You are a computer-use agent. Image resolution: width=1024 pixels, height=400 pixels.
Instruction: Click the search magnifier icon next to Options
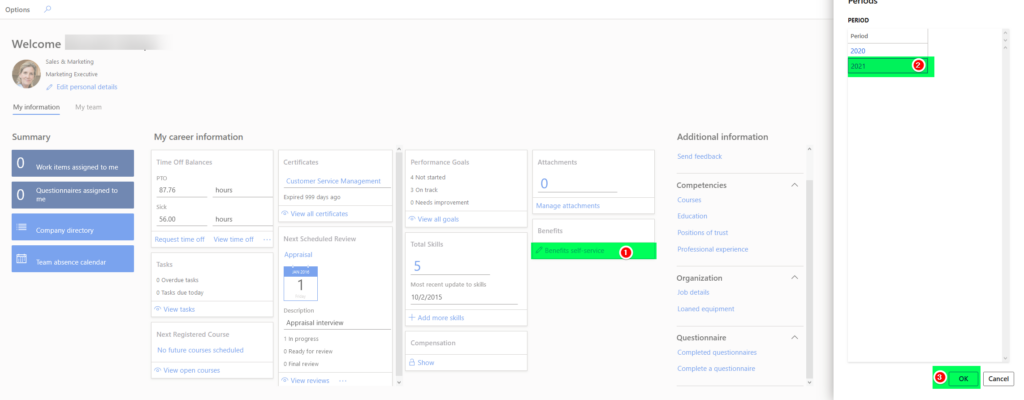pyautogui.click(x=47, y=9)
